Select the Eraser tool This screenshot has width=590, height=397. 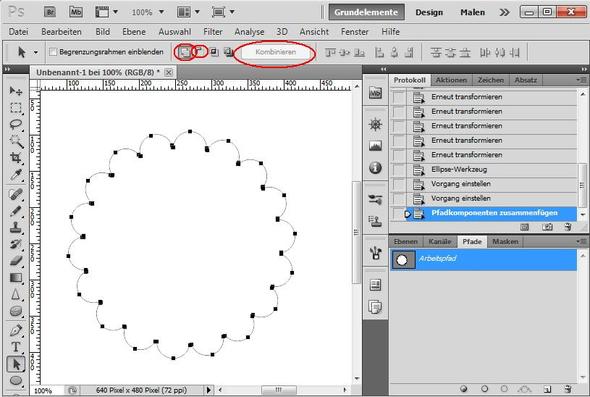(15, 261)
